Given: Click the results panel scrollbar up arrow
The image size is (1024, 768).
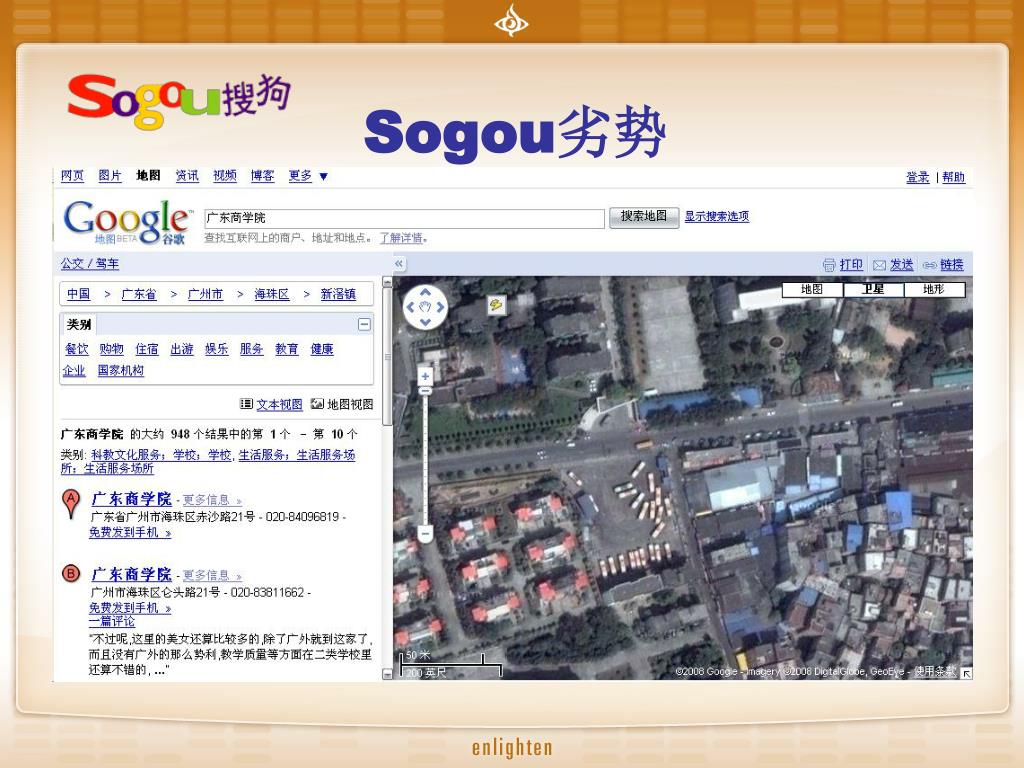Looking at the screenshot, I should click(x=387, y=282).
